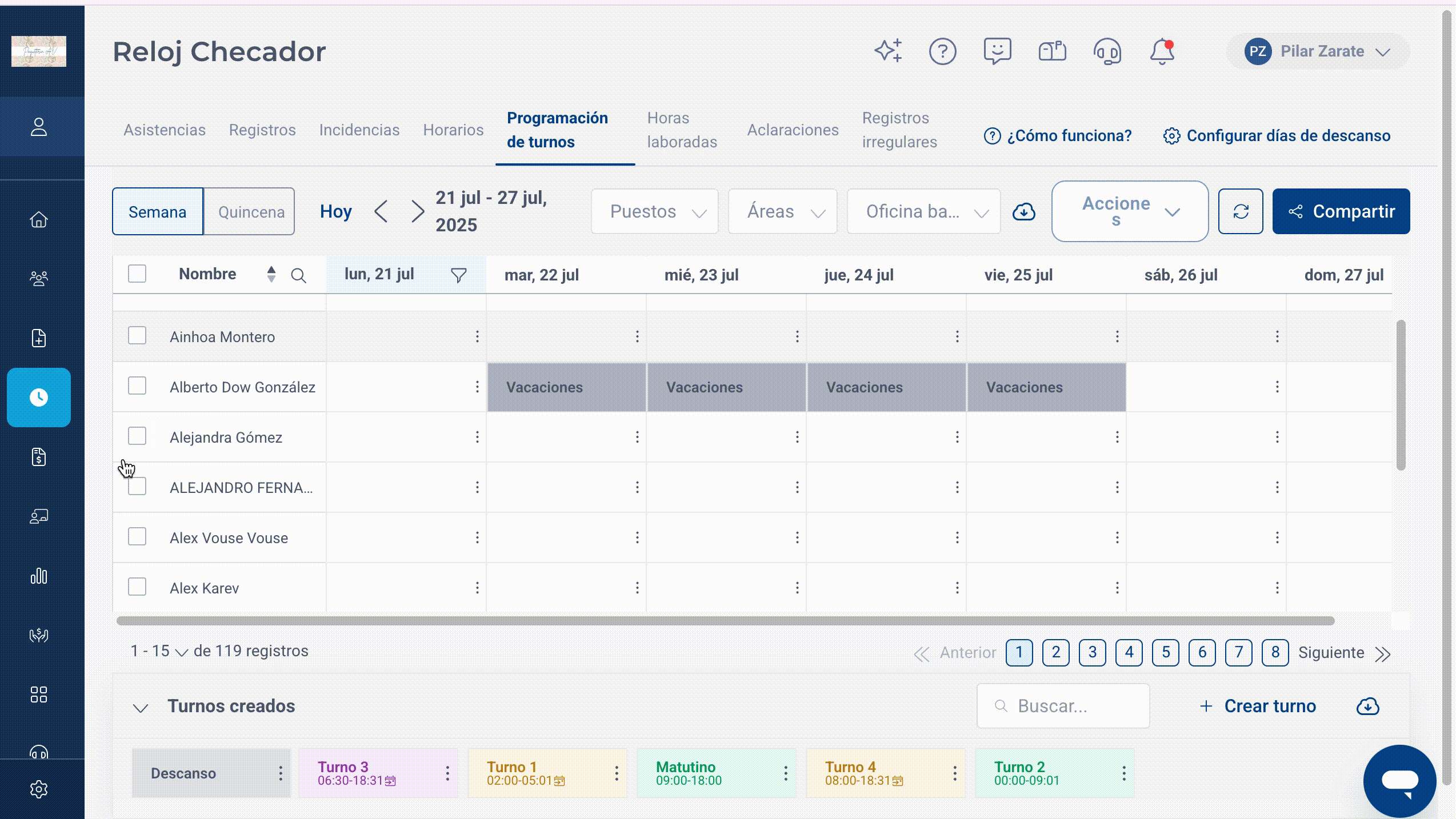This screenshot has width=1456, height=819.
Task: Select the yellow Turno 1 shift swatch
Action: [x=547, y=773]
